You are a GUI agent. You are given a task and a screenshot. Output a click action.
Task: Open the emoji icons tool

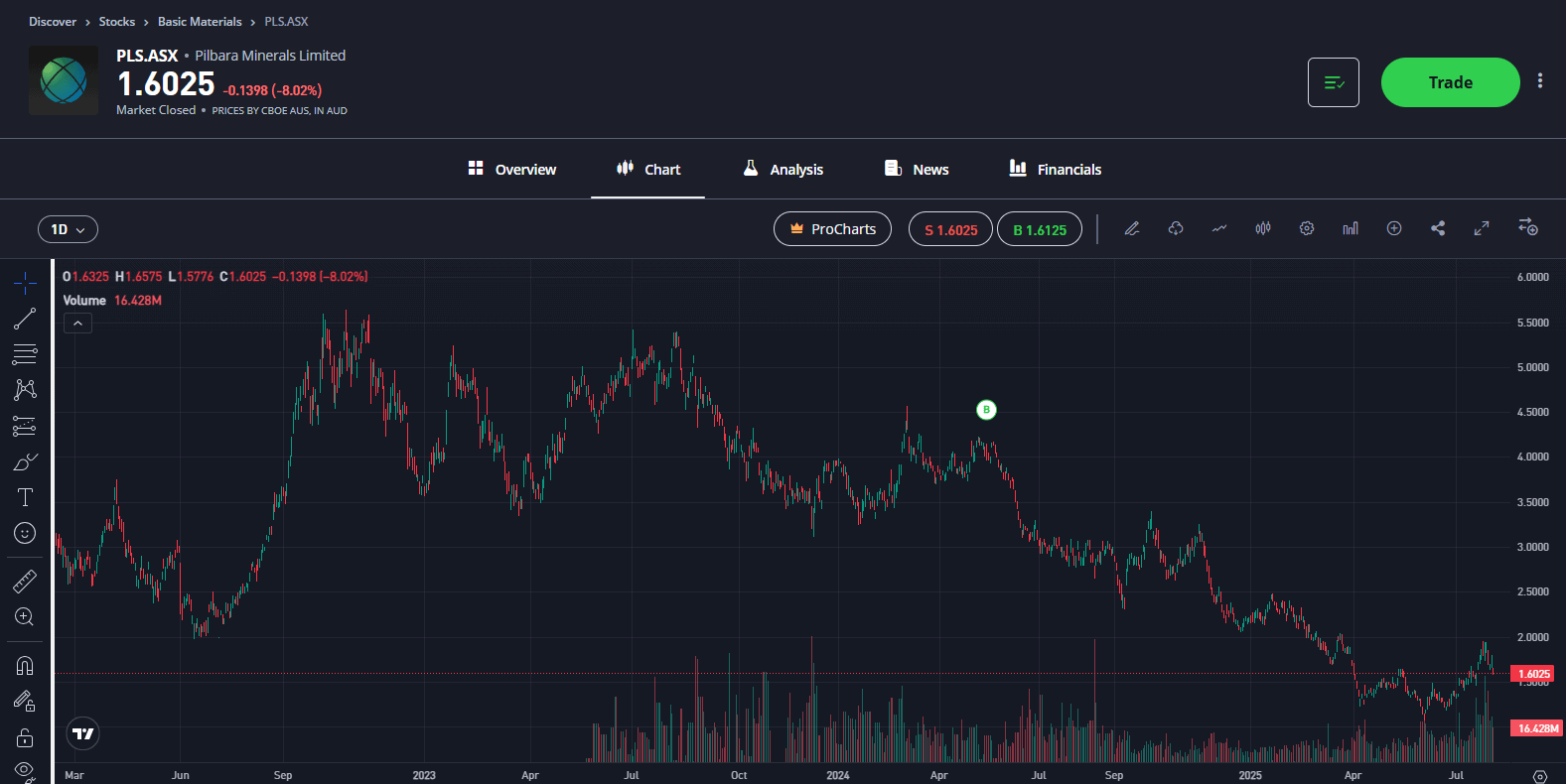[x=25, y=533]
